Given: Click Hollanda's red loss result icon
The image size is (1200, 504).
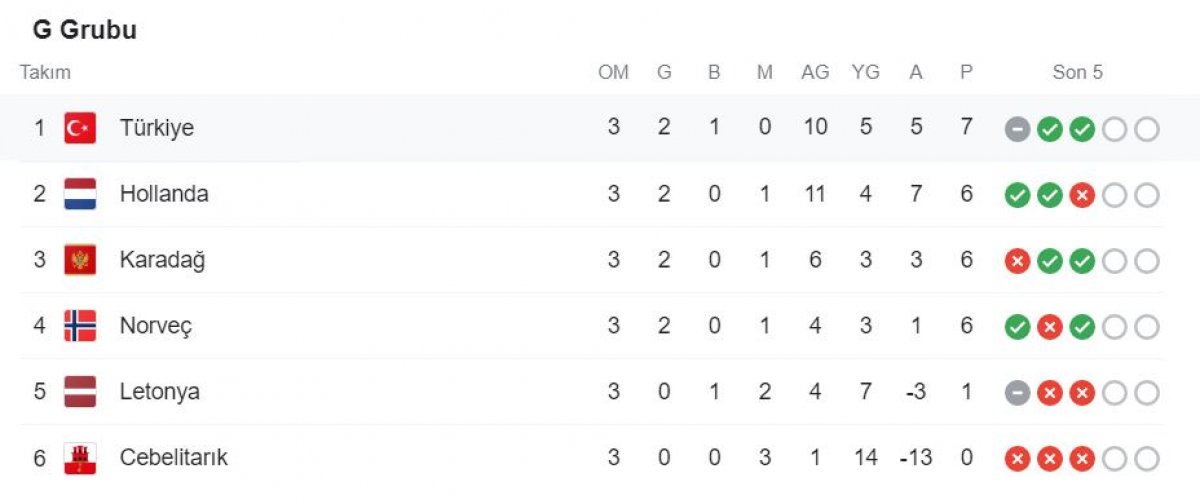Looking at the screenshot, I should [1081, 195].
